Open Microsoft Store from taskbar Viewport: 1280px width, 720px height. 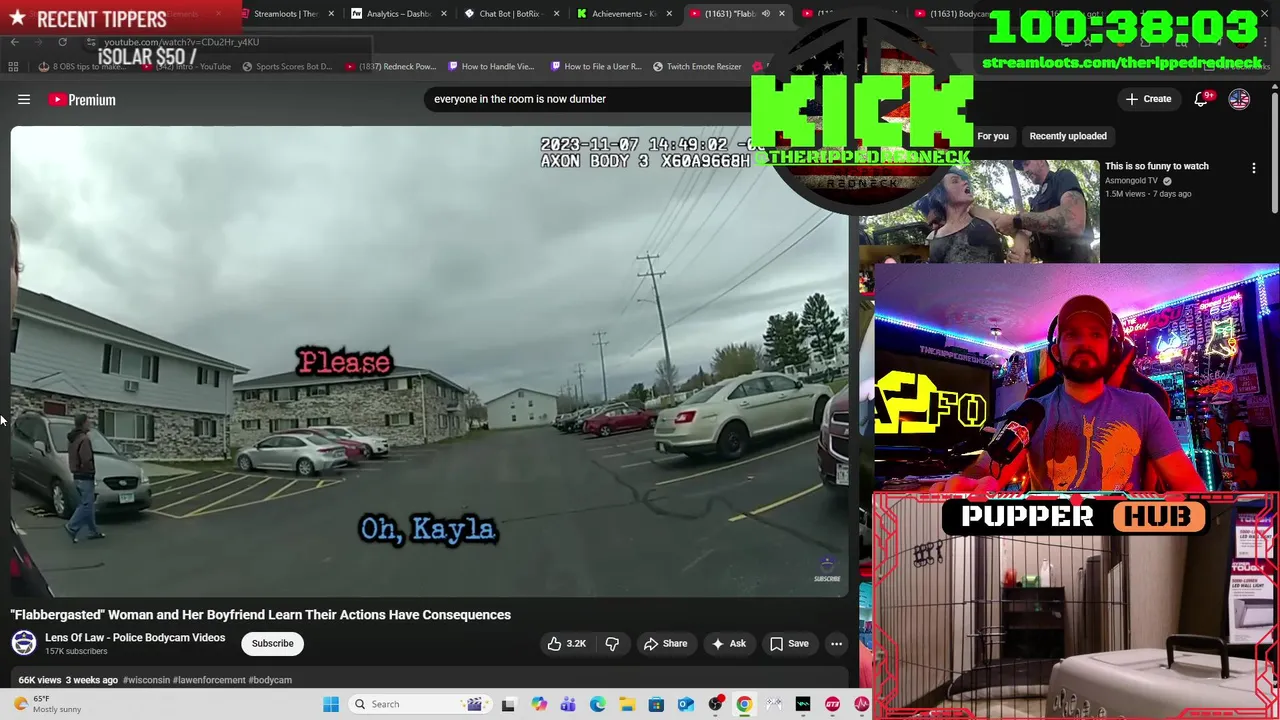pyautogui.click(x=656, y=704)
